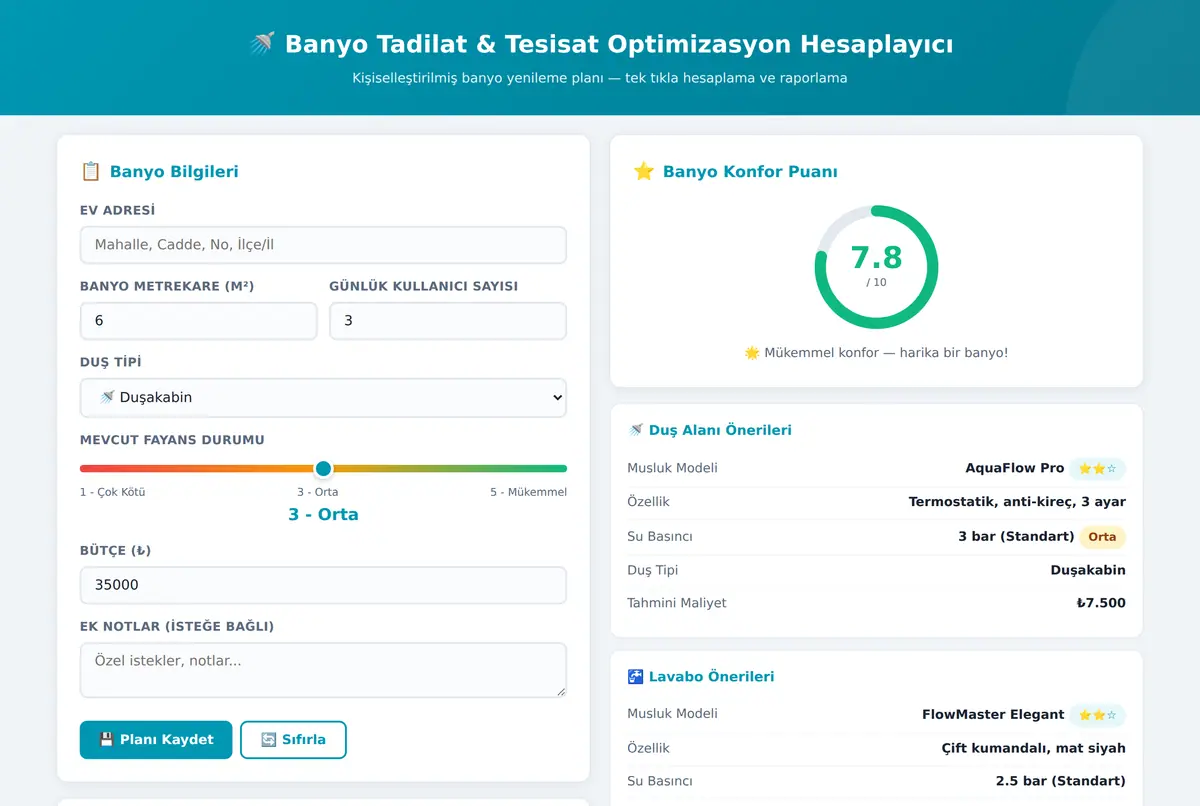Click the 'Mükemmel konfor' message text
Screen dimensions: 1200x806
pos(886,353)
